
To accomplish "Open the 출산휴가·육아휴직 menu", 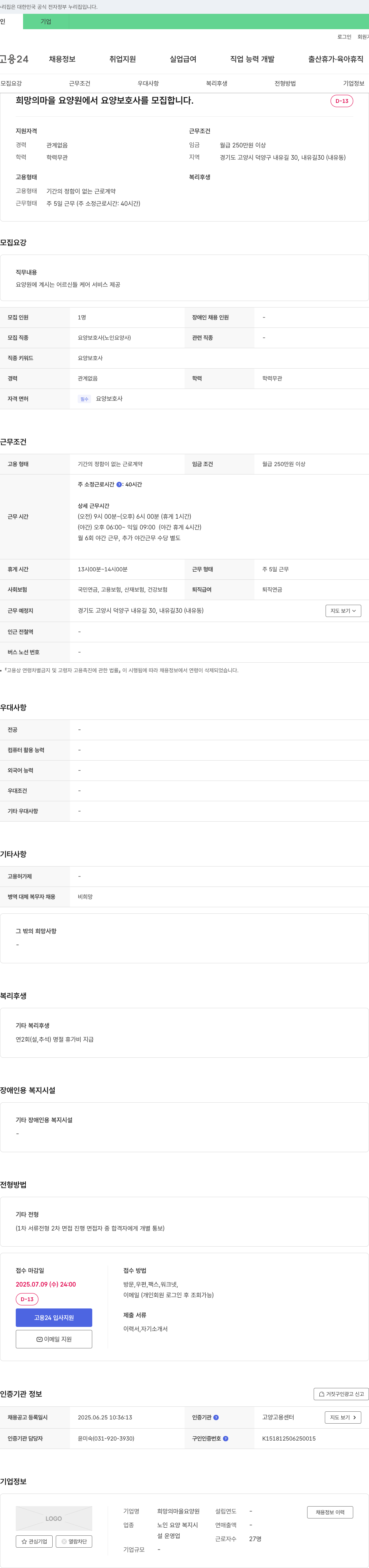I will 336,59.
